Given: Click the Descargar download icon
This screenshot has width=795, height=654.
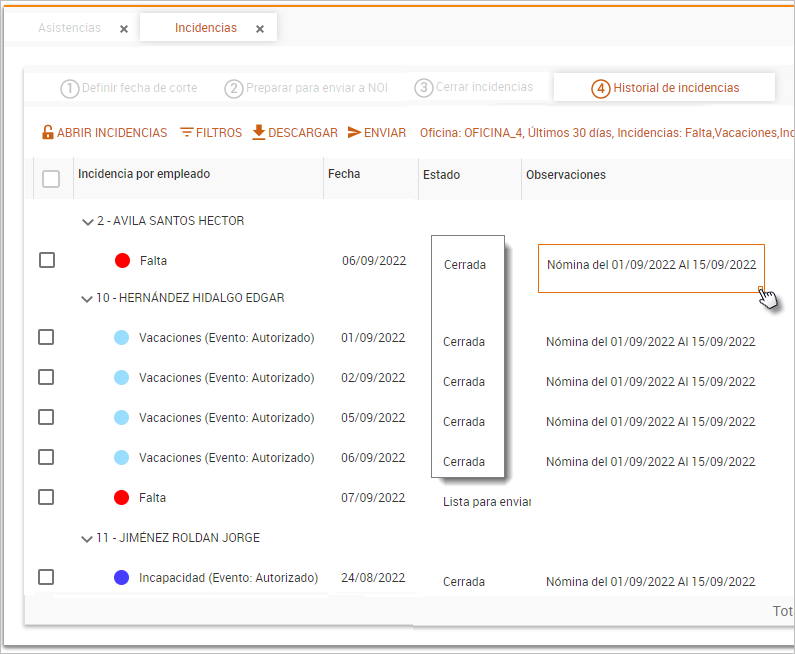Looking at the screenshot, I should pos(258,132).
